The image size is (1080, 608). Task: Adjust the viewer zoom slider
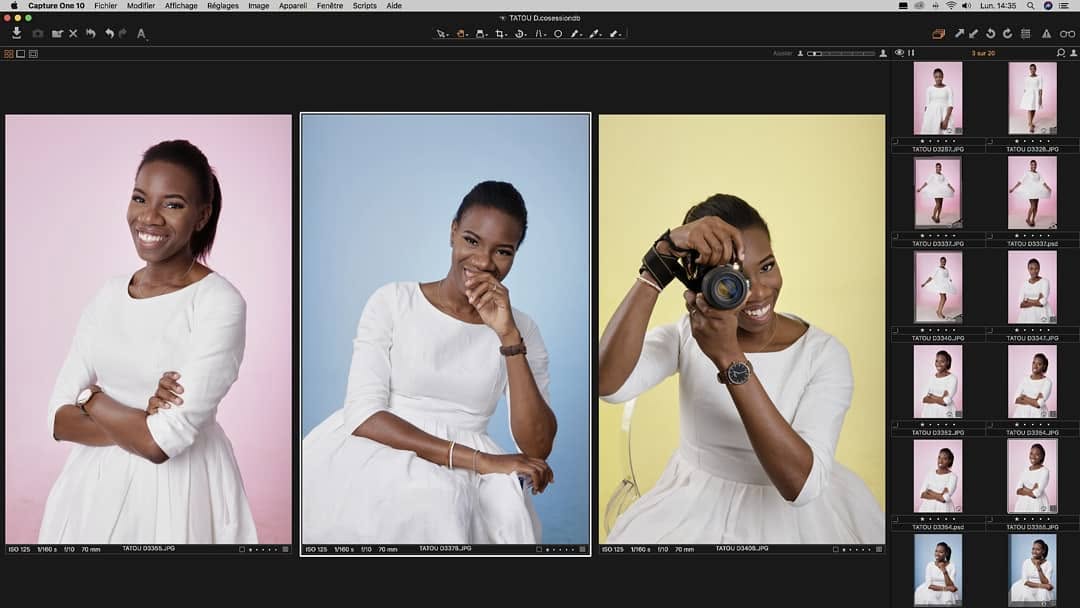pos(841,53)
